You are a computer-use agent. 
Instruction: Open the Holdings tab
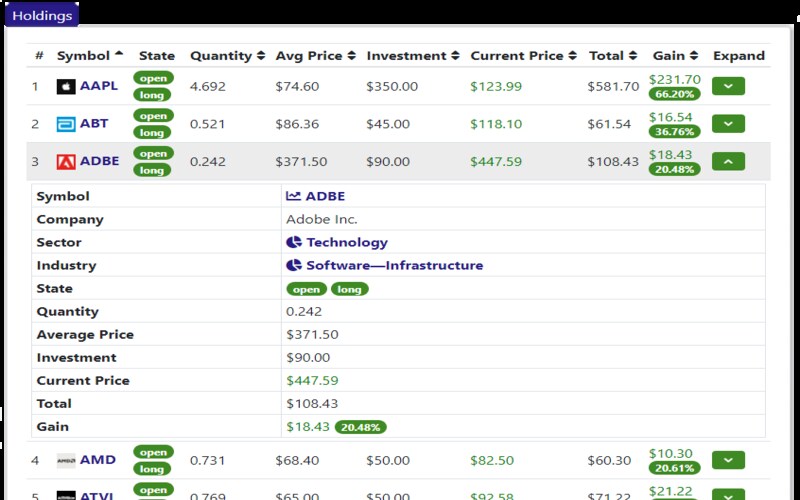(x=42, y=15)
